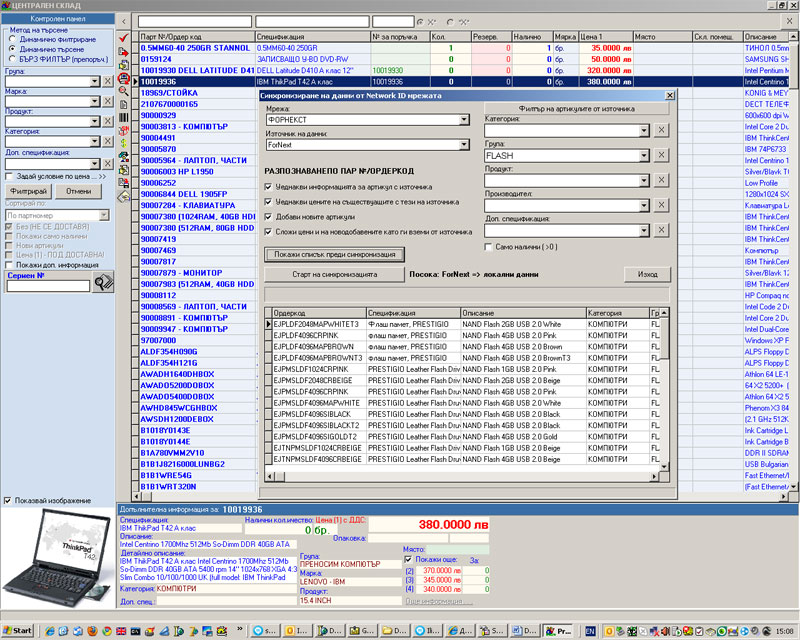The height and width of the screenshot is (640, 800).
Task: Toggle Сложи цени и на новодобавените checkbox
Action: point(268,232)
